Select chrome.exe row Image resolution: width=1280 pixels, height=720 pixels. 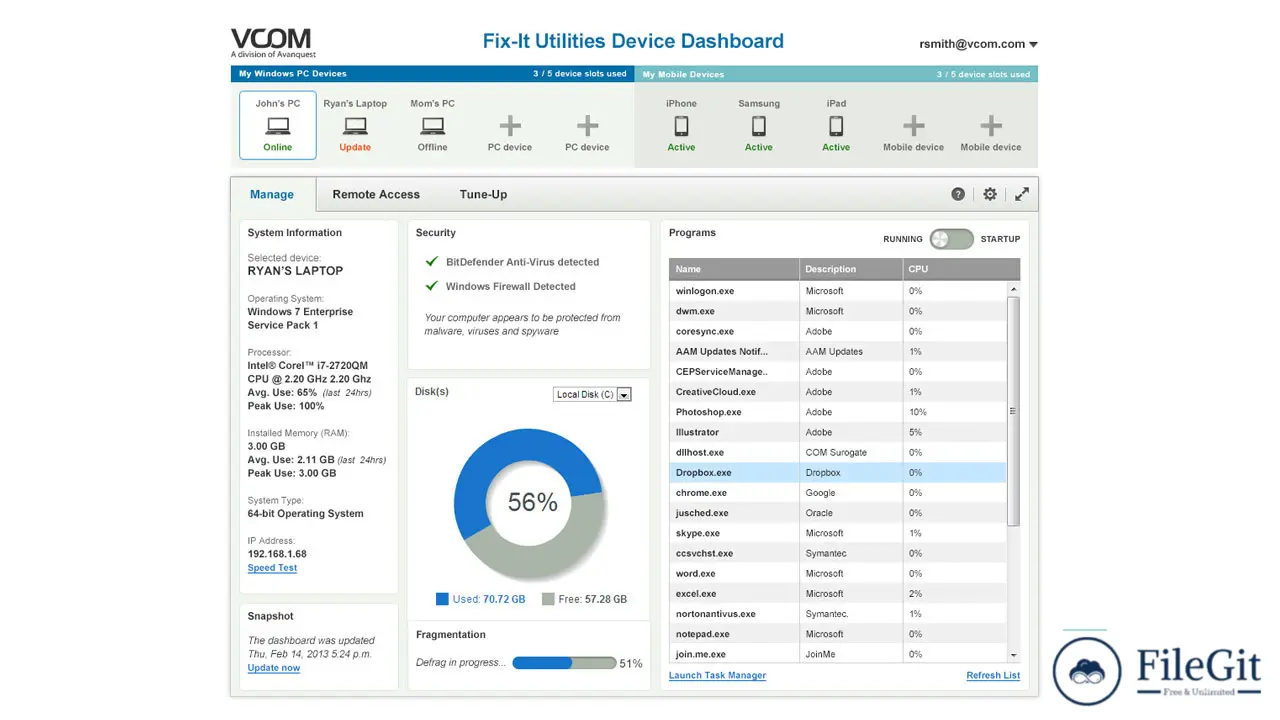[x=838, y=493]
